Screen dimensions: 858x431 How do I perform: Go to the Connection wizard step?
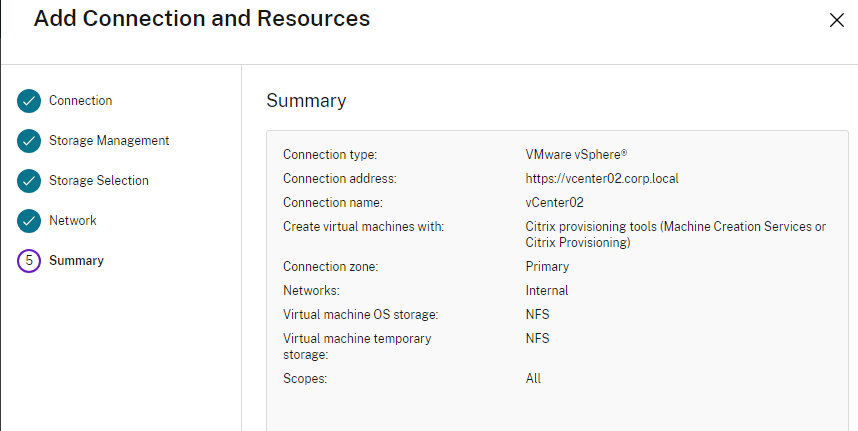pyautogui.click(x=80, y=101)
